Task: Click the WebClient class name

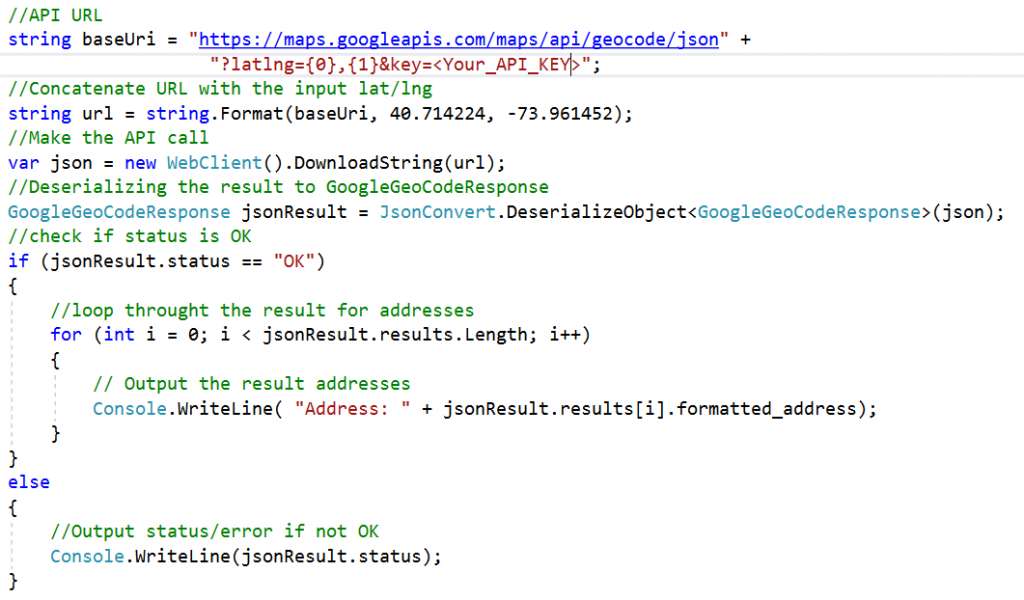Action: (214, 162)
